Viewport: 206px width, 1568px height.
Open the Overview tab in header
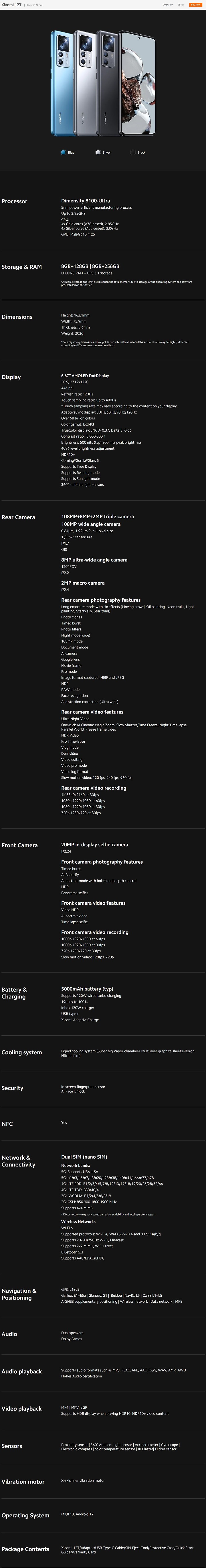[168, 4]
